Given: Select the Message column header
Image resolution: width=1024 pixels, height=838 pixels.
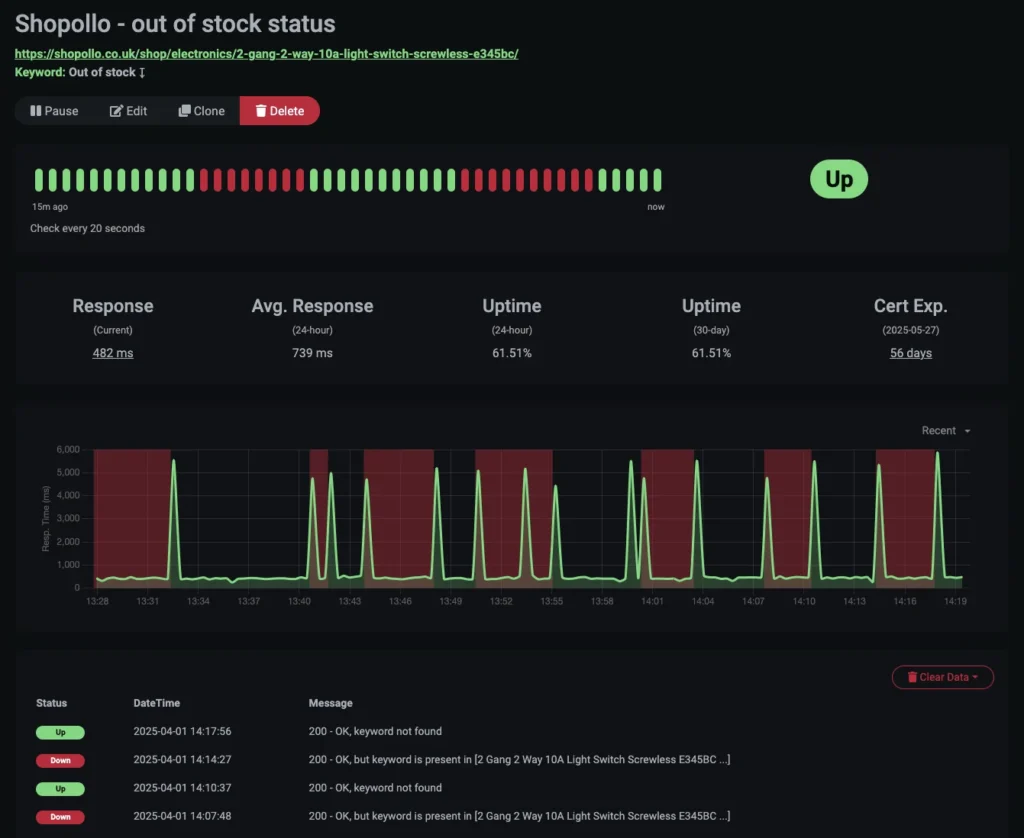Looking at the screenshot, I should tap(329, 703).
